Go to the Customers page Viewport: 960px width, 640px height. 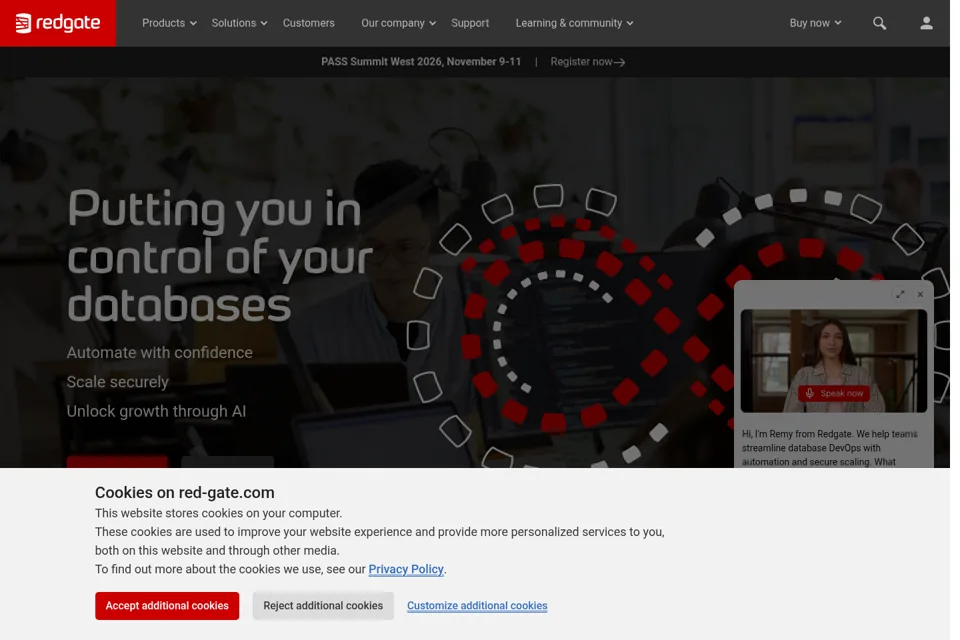[x=309, y=23]
